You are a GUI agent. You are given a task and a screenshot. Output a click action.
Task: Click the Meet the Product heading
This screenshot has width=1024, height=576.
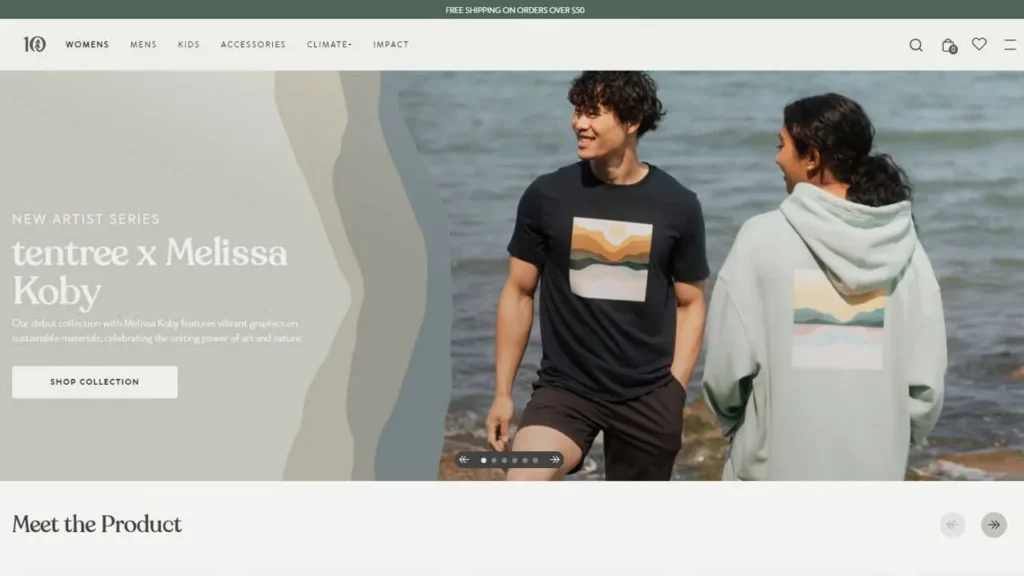tap(97, 524)
